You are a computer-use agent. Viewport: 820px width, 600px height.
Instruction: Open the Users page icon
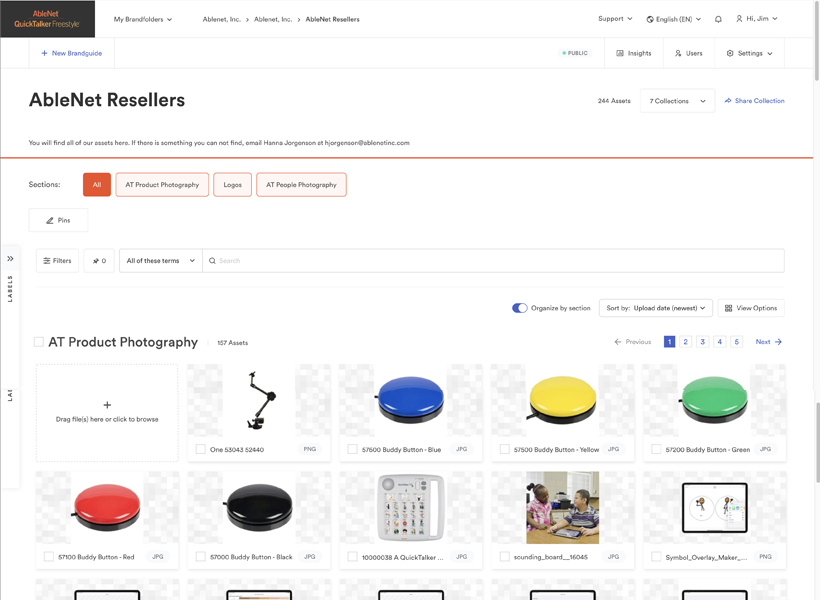pyautogui.click(x=678, y=53)
